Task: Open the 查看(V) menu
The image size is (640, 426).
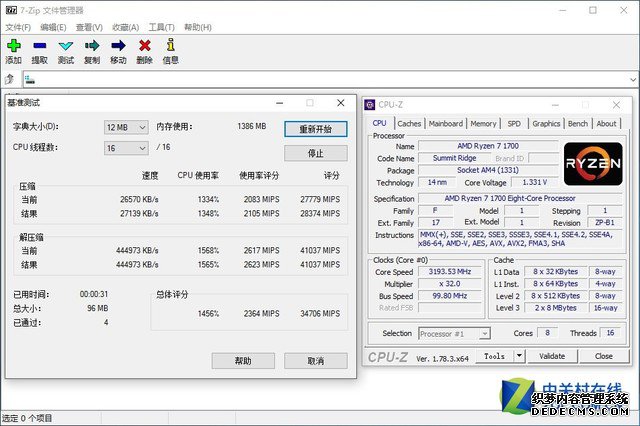Action: [89, 27]
